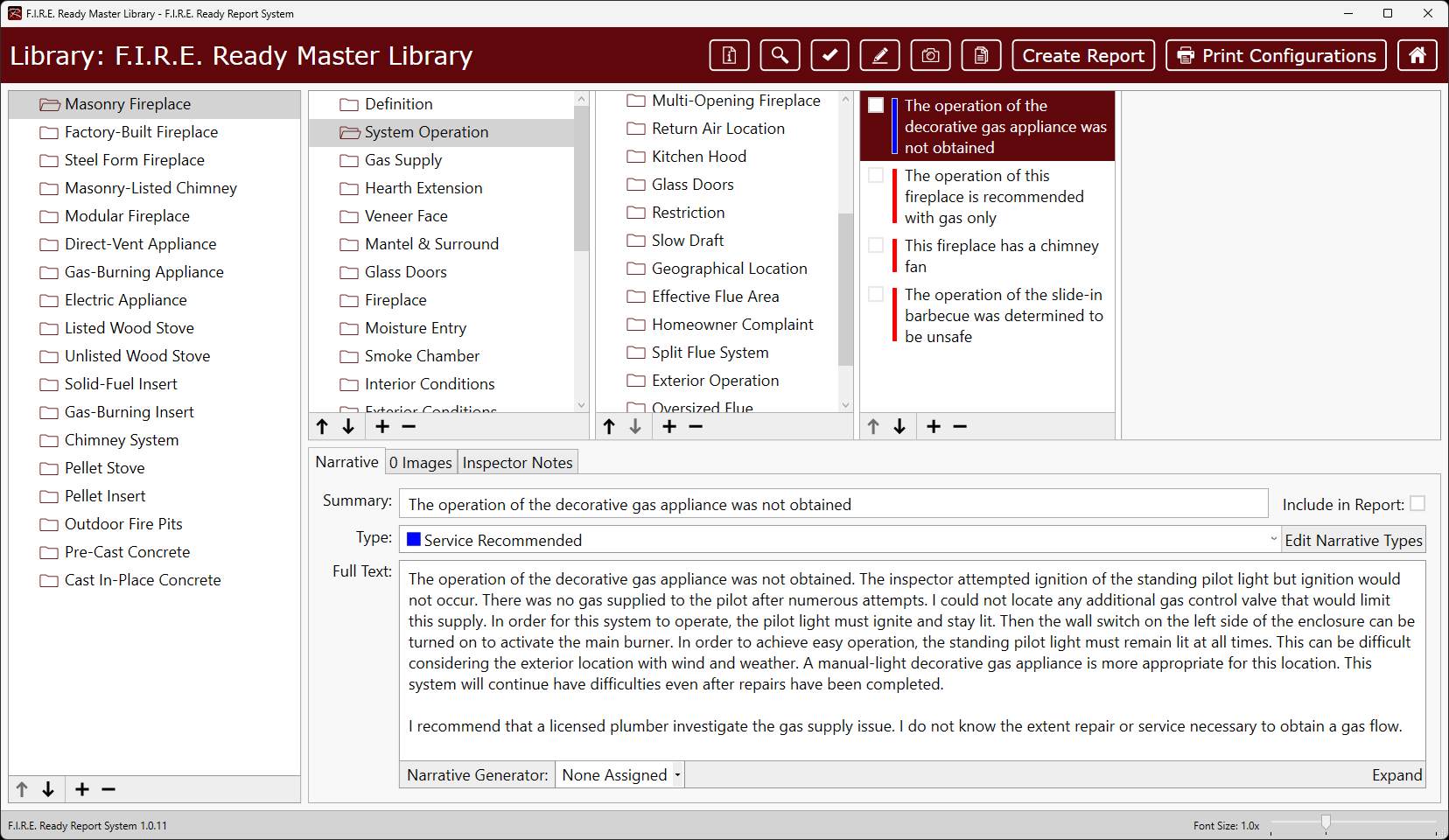Enable Include in Report checkbox
The width and height of the screenshot is (1449, 840).
(1417, 503)
